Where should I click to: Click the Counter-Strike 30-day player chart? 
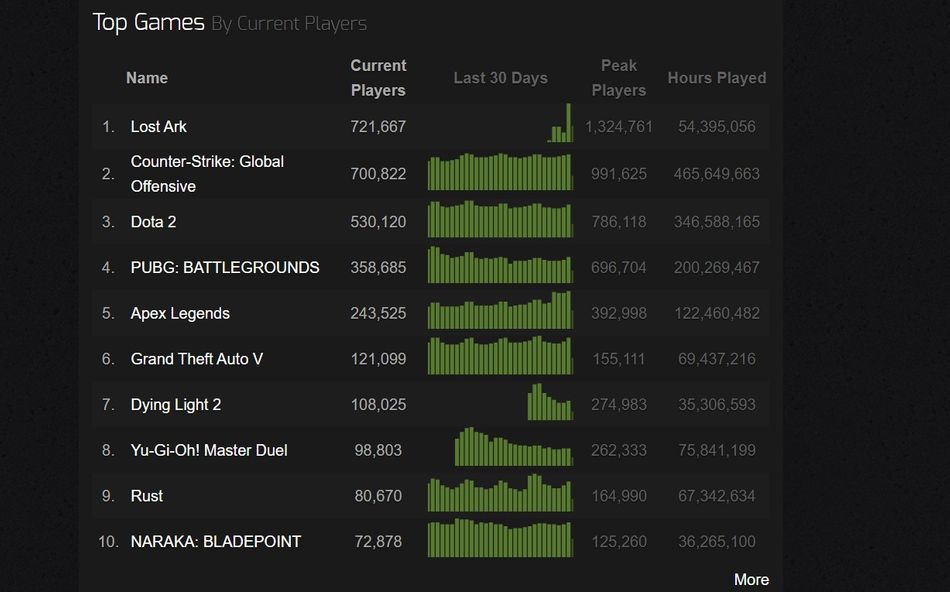pos(500,172)
